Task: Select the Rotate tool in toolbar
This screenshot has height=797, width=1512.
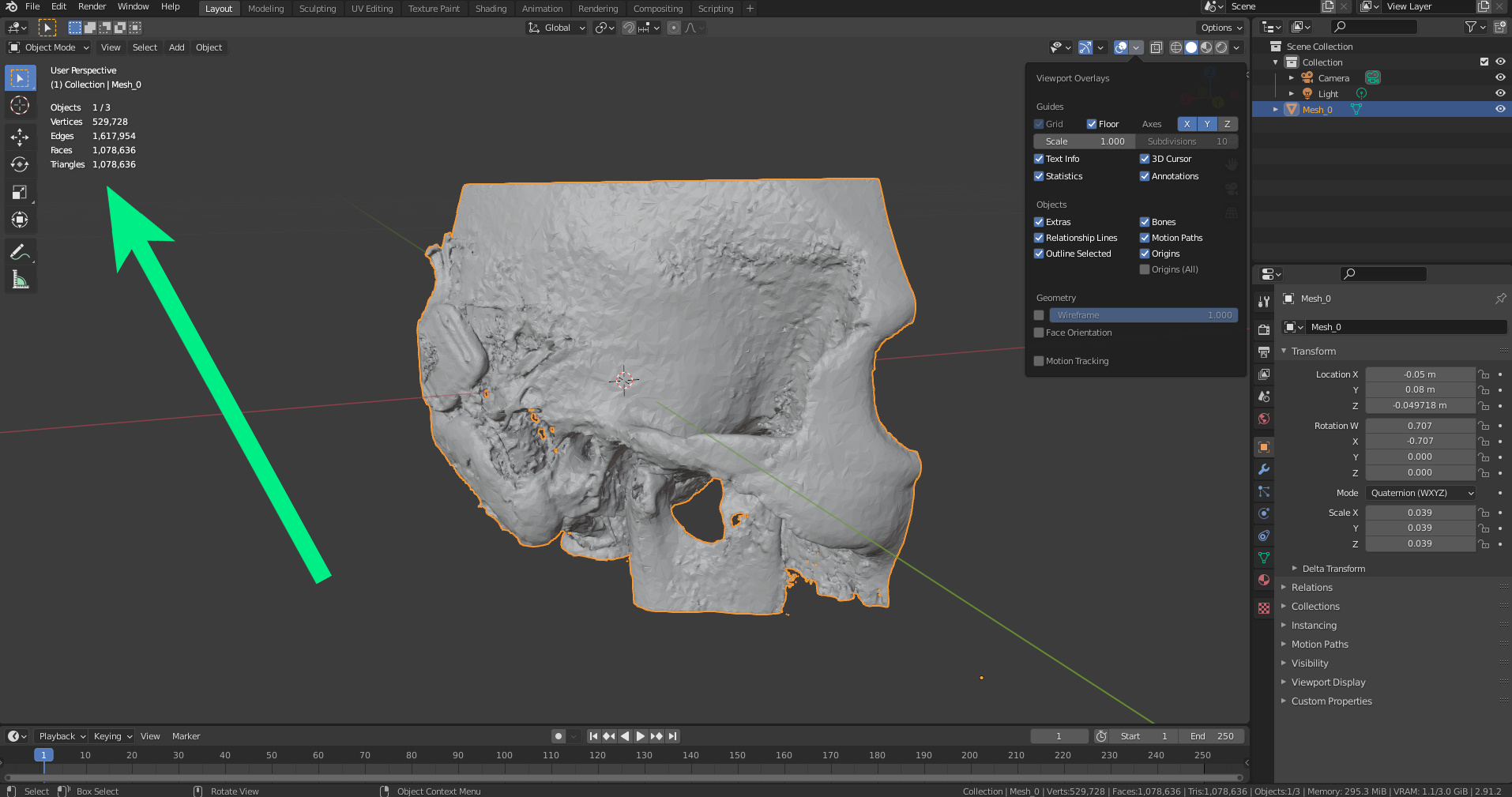Action: point(20,164)
